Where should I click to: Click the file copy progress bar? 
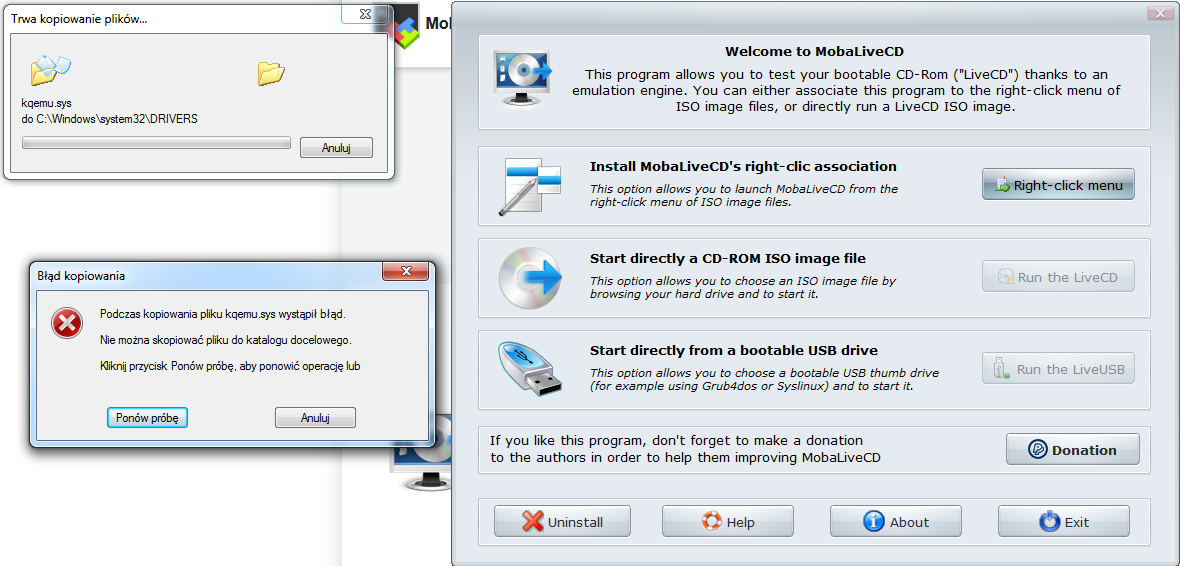click(157, 143)
